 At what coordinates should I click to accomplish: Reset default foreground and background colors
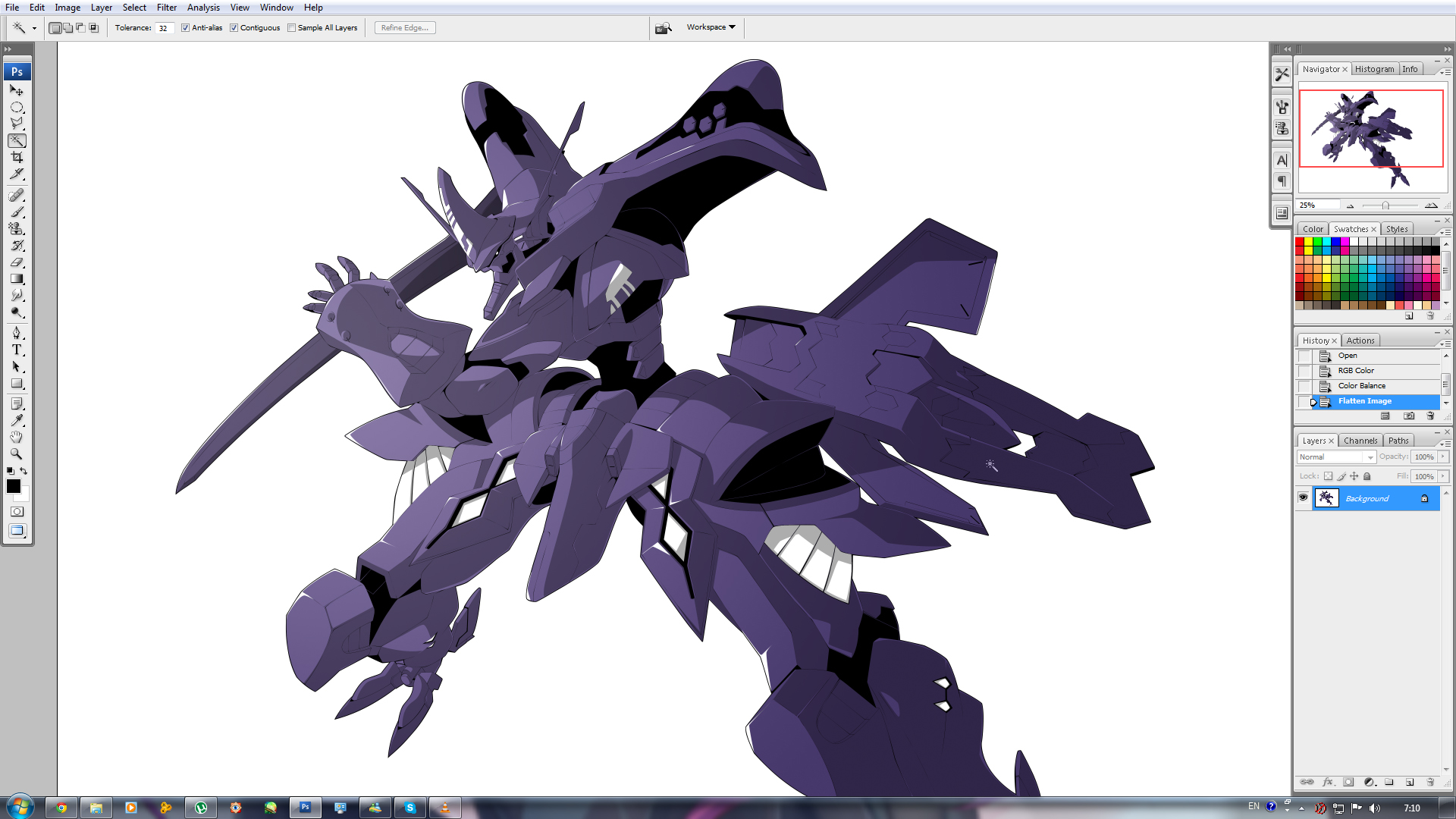point(10,471)
